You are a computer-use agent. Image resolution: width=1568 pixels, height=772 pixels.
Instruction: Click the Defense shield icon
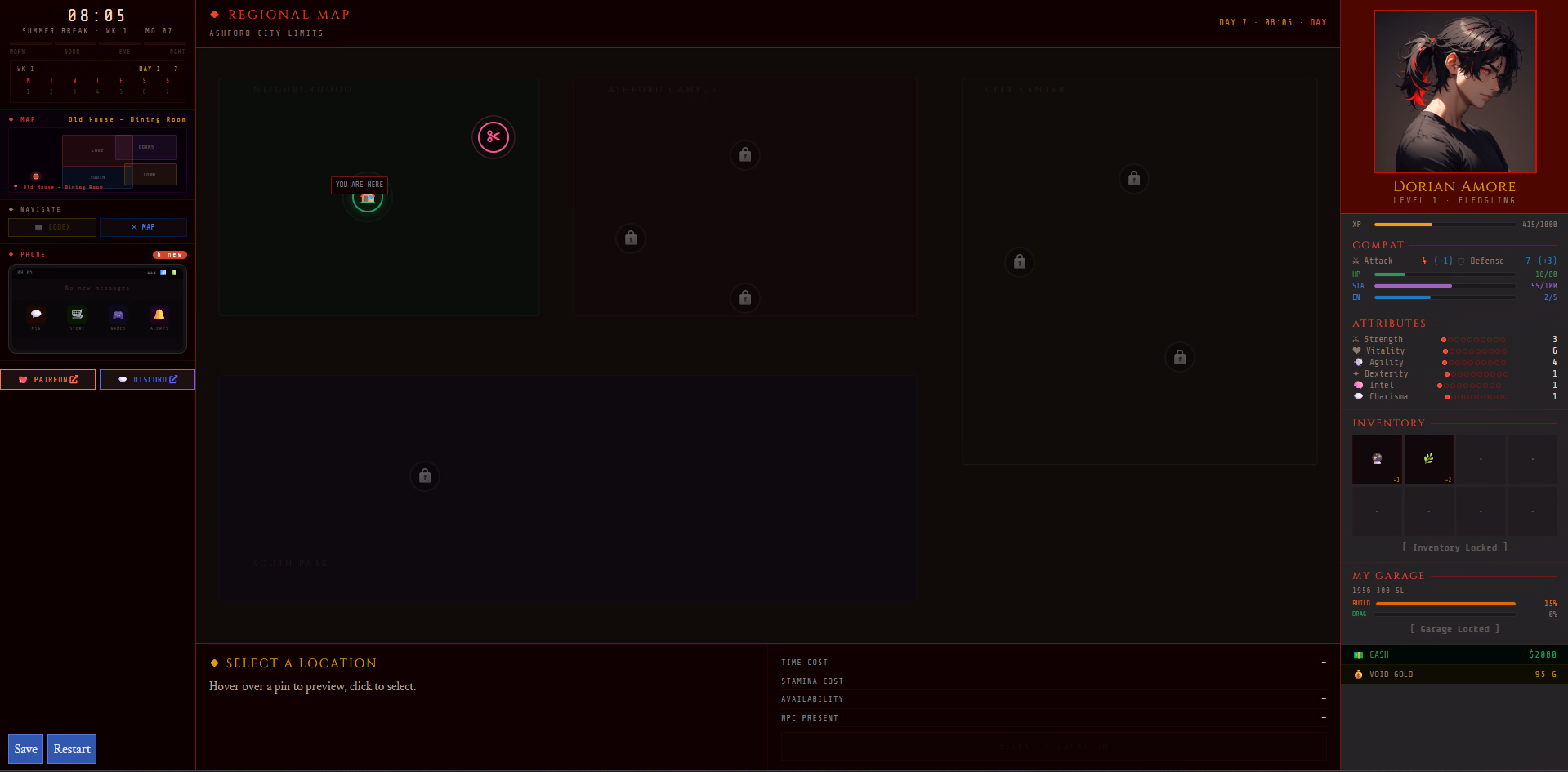(1461, 261)
